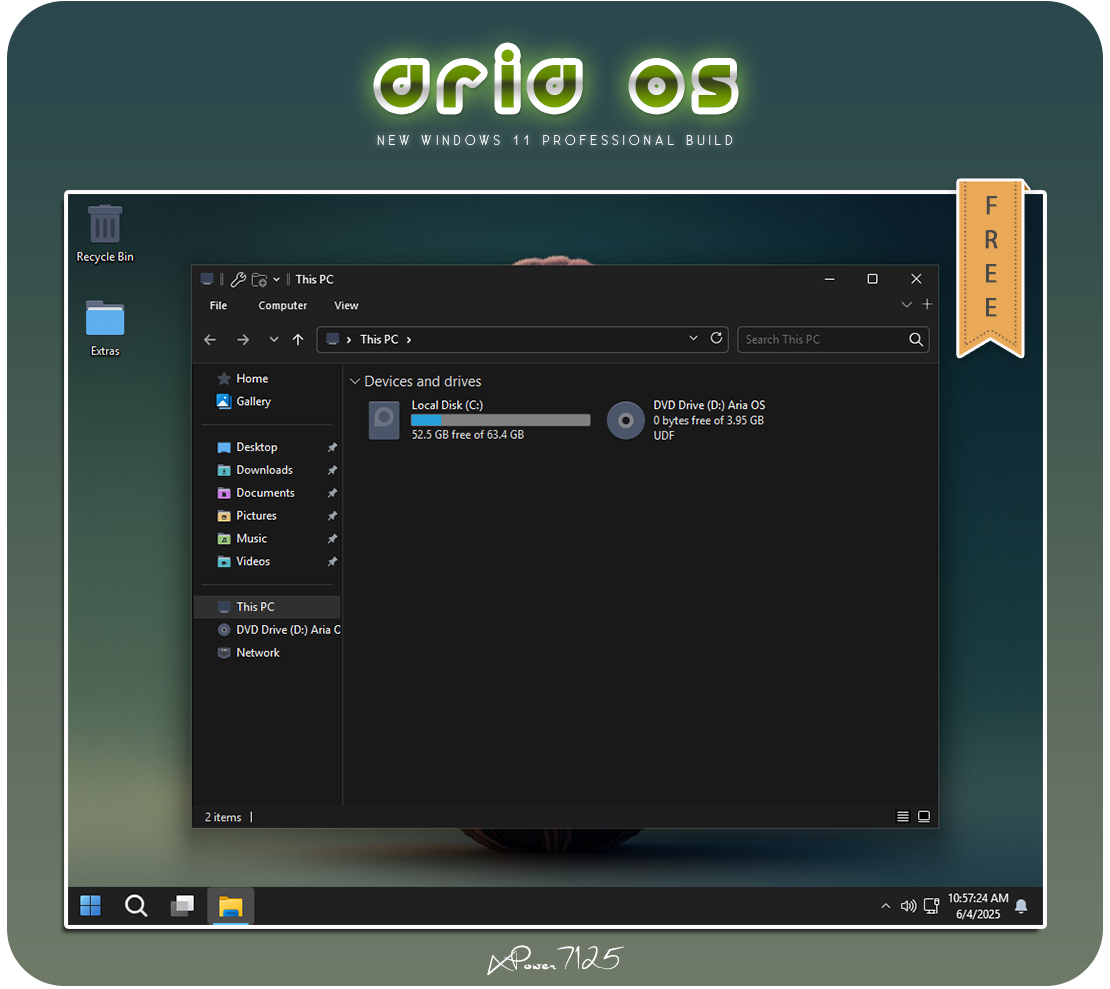Click the 0 bytes free of 3.95 GB text
Screen dimensions: 1110x989
tap(709, 421)
